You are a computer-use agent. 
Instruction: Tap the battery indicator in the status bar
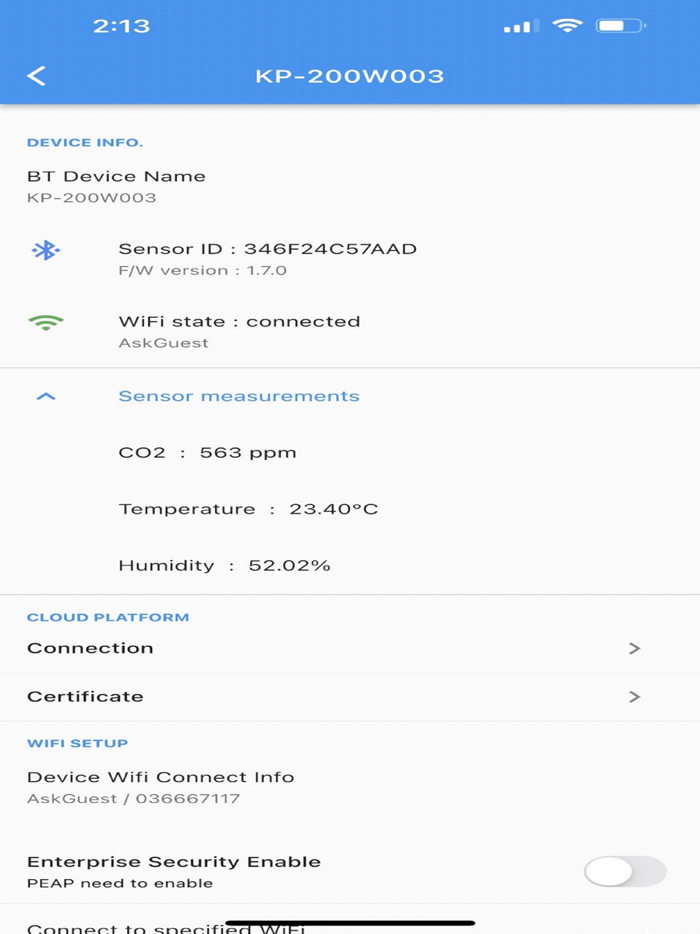click(620, 26)
